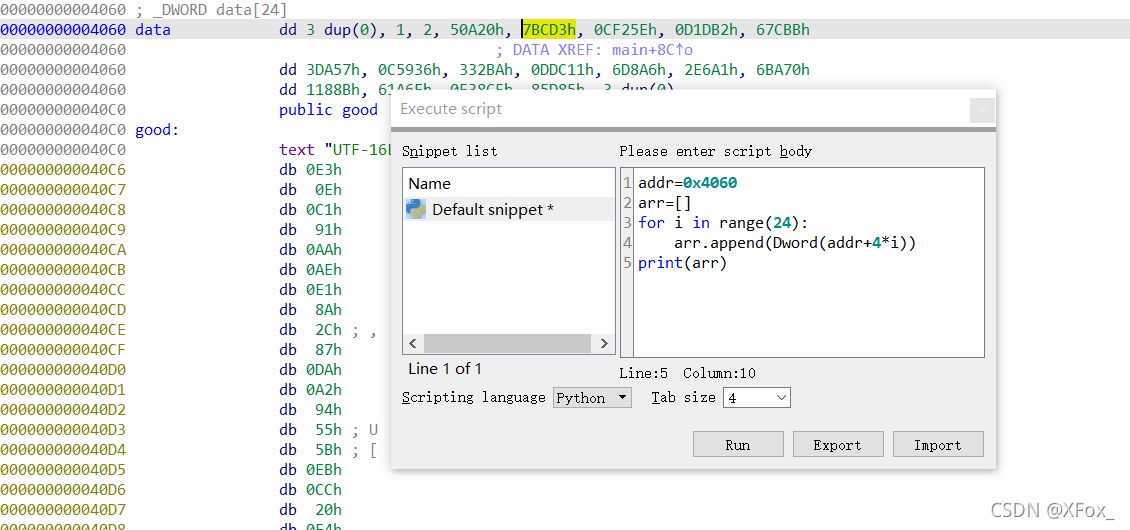Click the Name column header in snippet list
1130x530 pixels.
[x=430, y=183]
